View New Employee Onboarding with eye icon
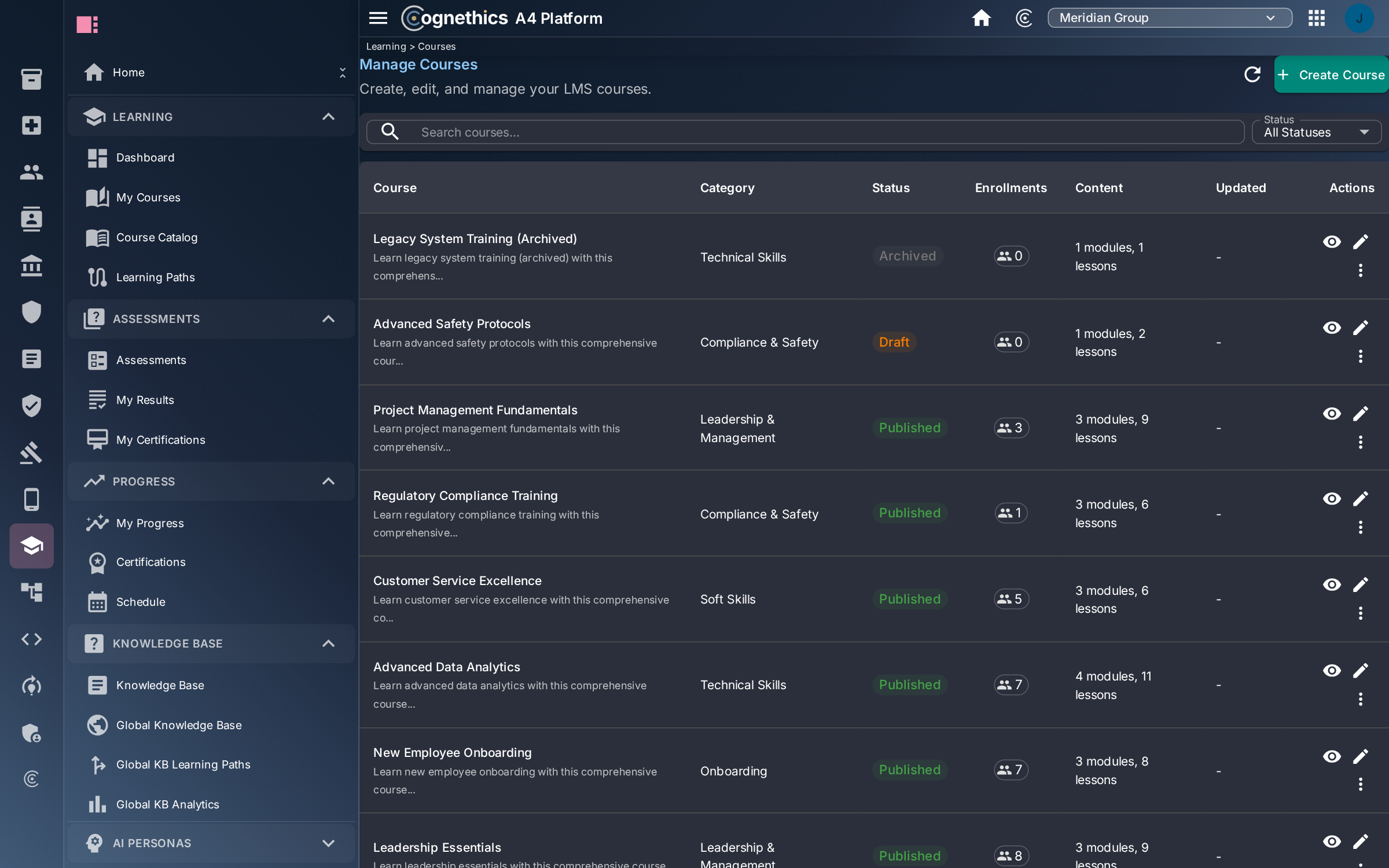The height and width of the screenshot is (868, 1389). point(1332,756)
